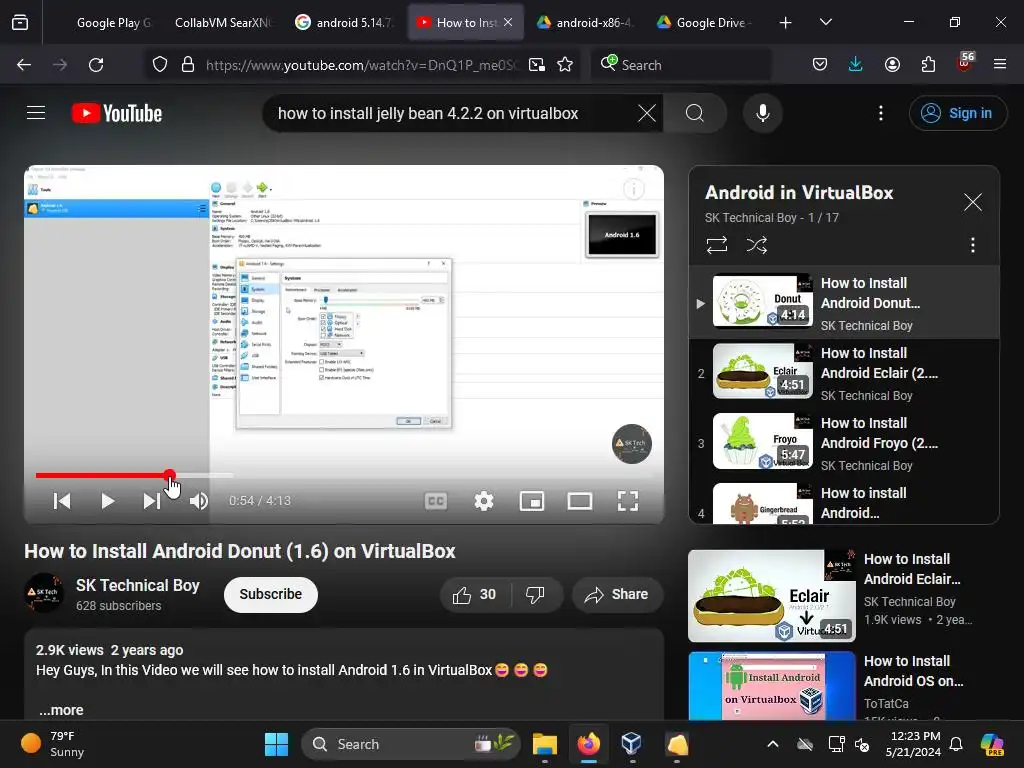Open the YouTube guide hamburger menu

click(x=36, y=113)
